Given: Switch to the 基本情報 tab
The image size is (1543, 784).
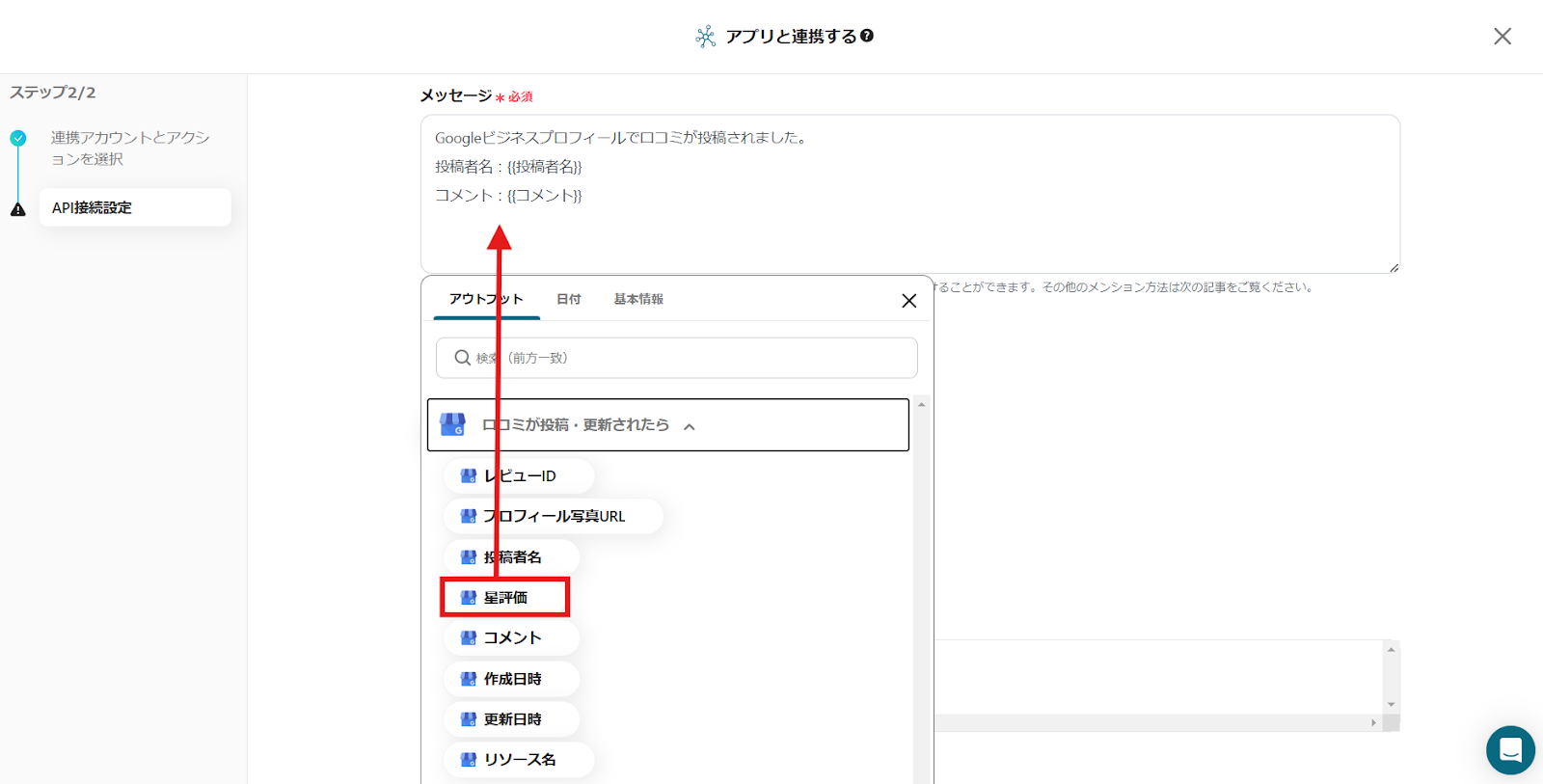Looking at the screenshot, I should [638, 299].
